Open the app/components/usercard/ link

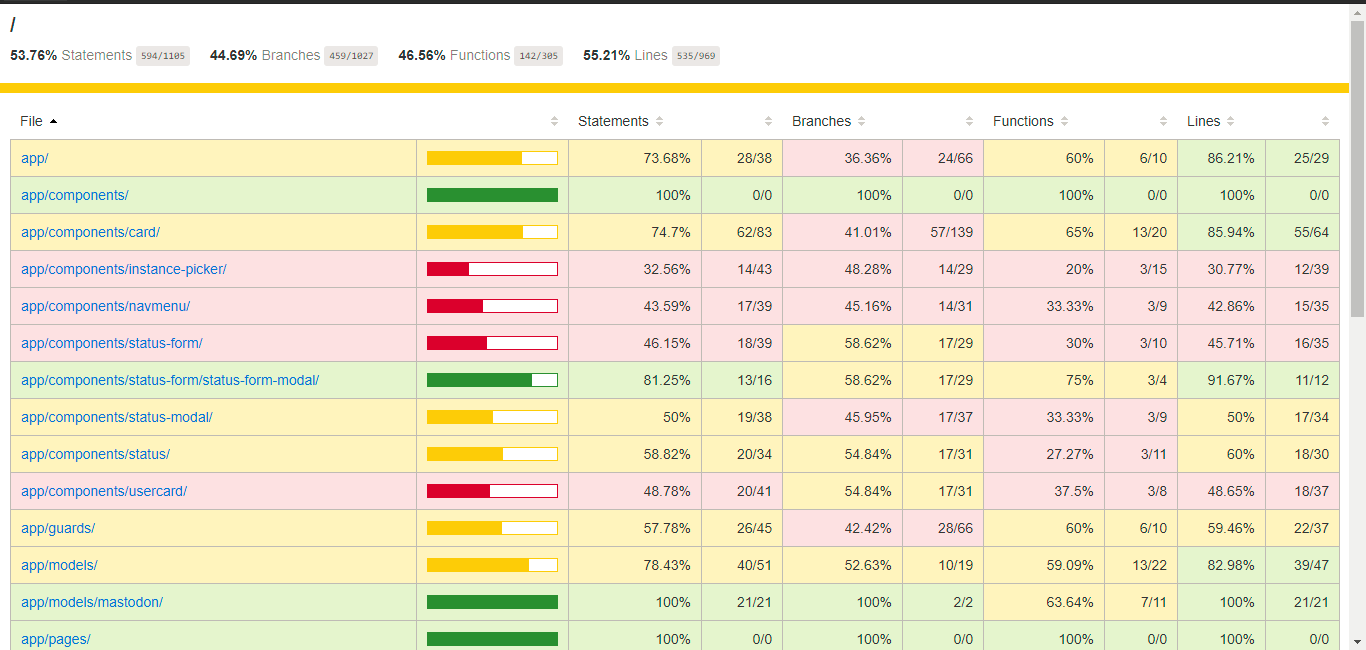point(104,491)
